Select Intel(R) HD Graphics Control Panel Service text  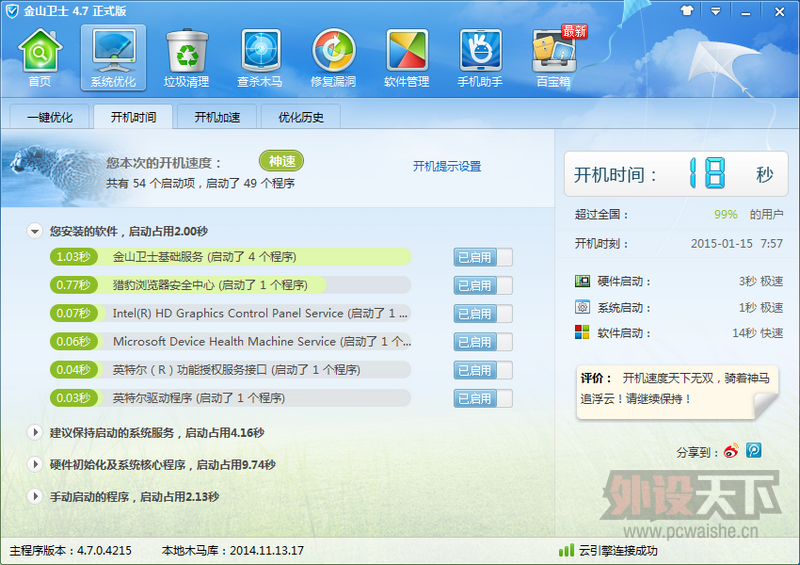[x=260, y=313]
